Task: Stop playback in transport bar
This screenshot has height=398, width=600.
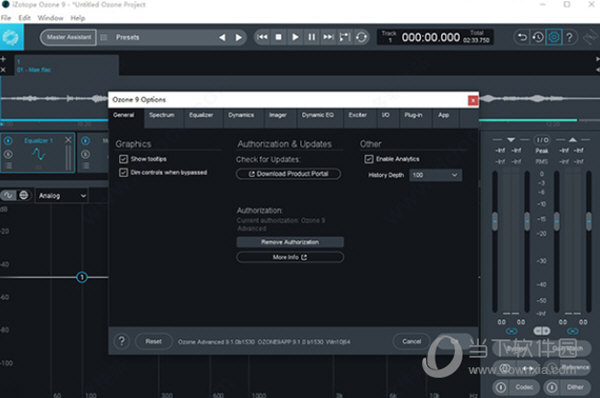Action: [279, 37]
